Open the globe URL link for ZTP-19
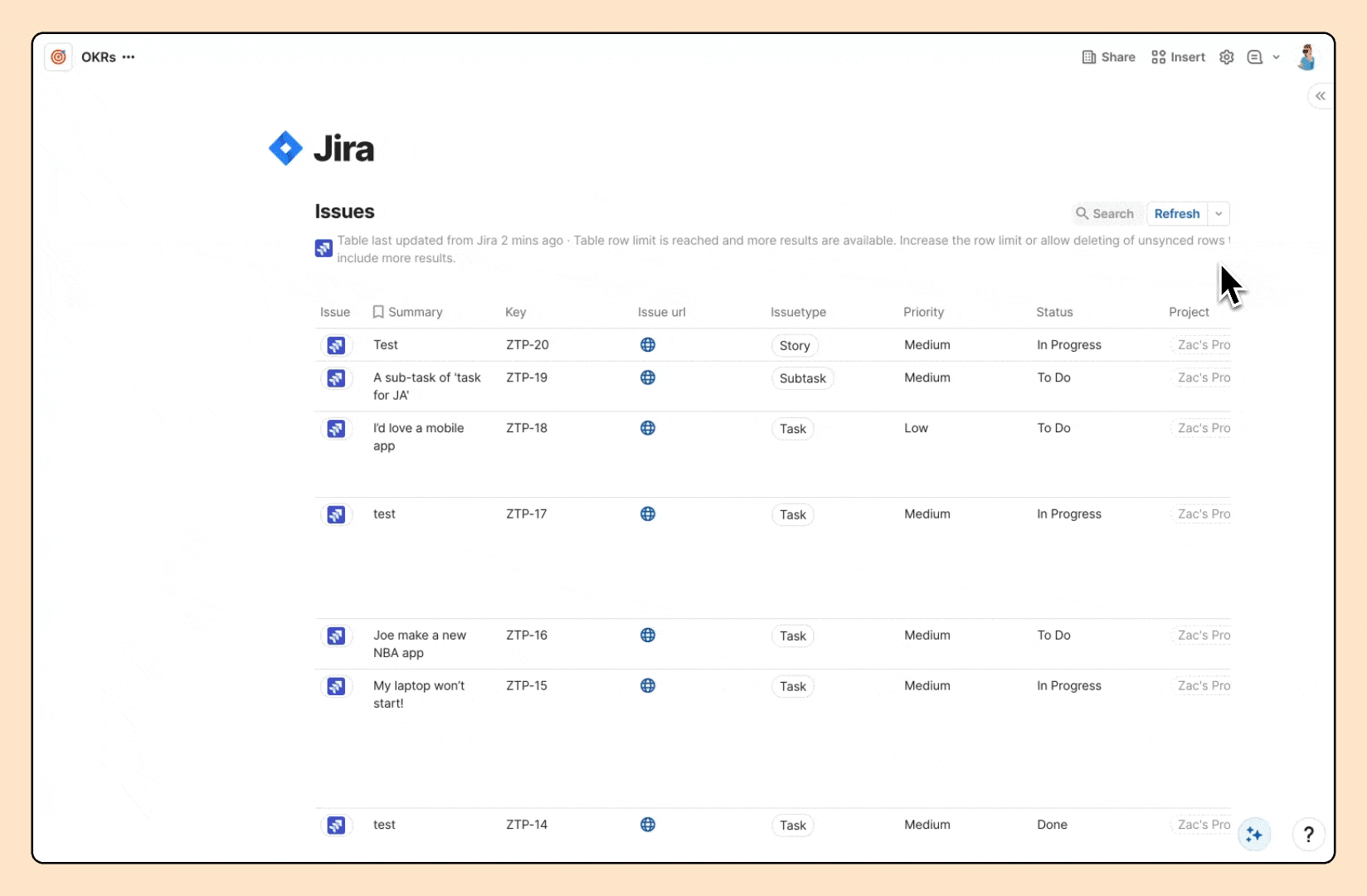1367x896 pixels. pyautogui.click(x=648, y=377)
